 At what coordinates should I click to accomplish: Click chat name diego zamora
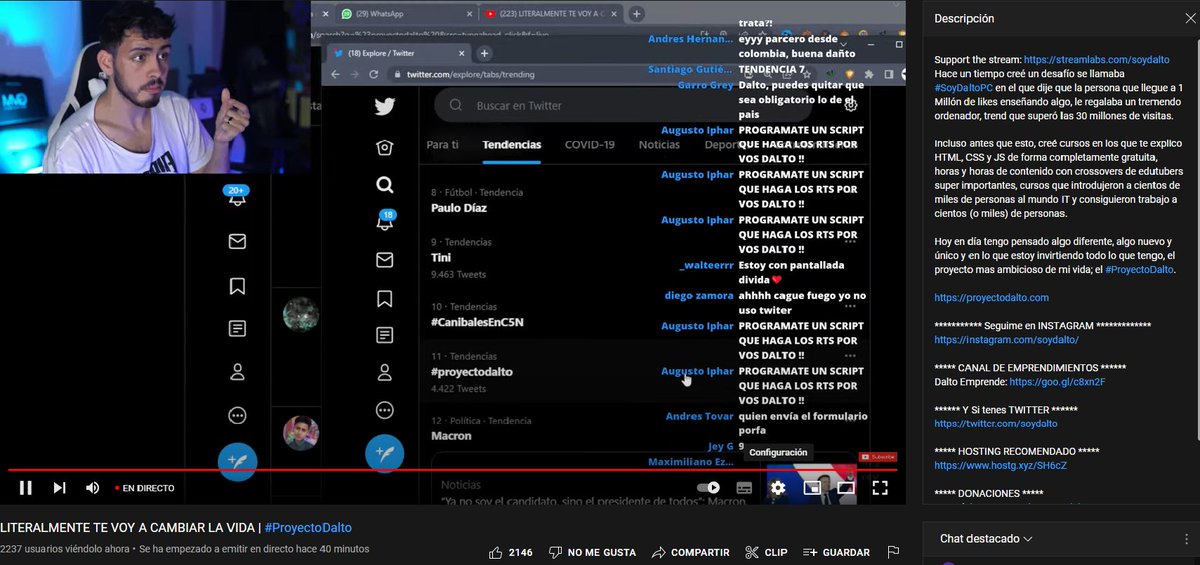click(x=699, y=296)
